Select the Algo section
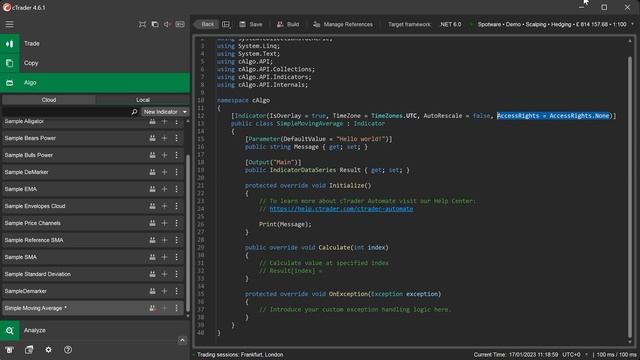This screenshot has height=360, width=640. coord(95,83)
